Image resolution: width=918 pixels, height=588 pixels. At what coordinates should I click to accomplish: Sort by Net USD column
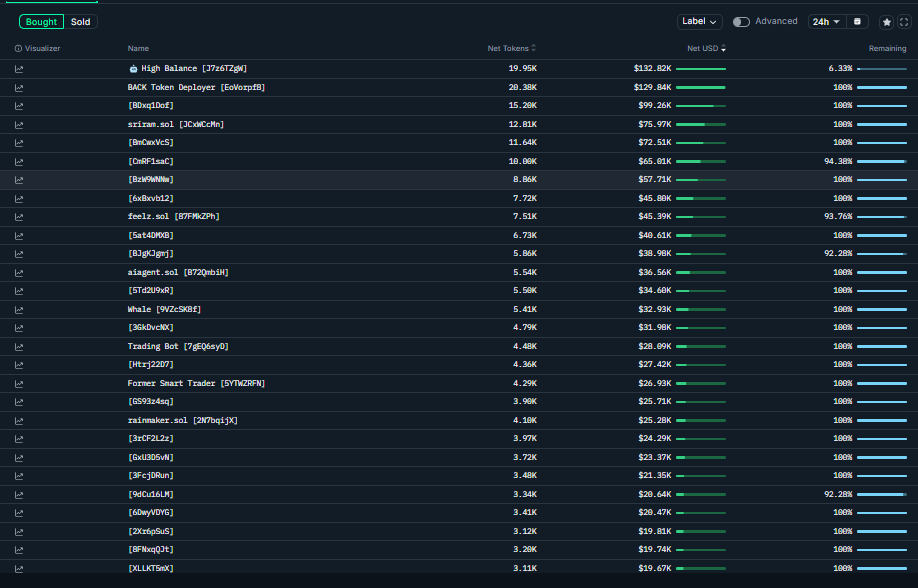click(706, 49)
